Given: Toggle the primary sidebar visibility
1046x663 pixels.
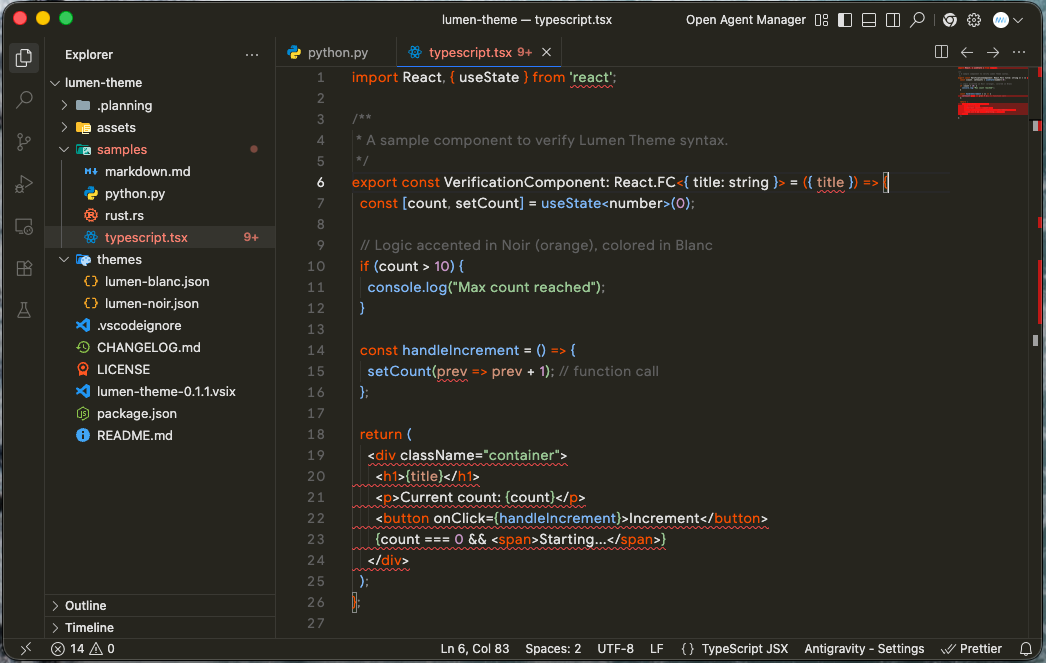Looking at the screenshot, I should click(x=845, y=20).
